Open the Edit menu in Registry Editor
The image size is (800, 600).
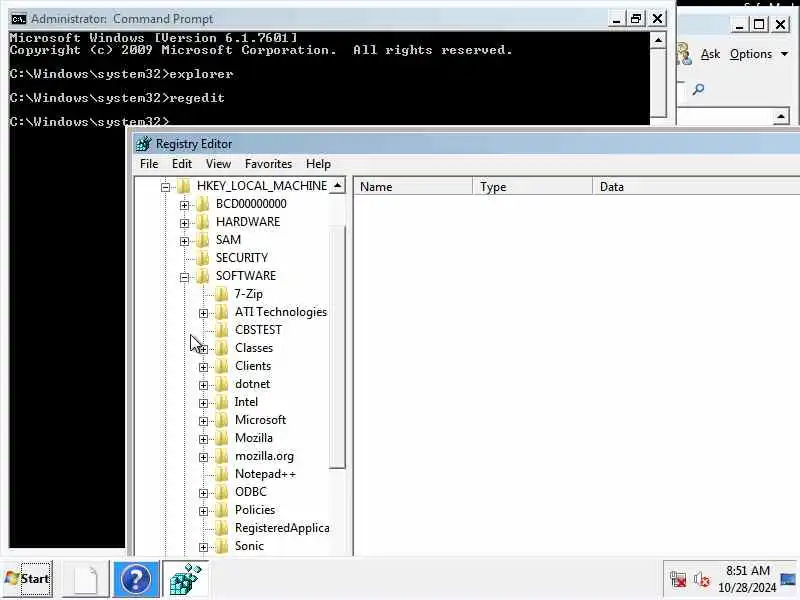[182, 164]
